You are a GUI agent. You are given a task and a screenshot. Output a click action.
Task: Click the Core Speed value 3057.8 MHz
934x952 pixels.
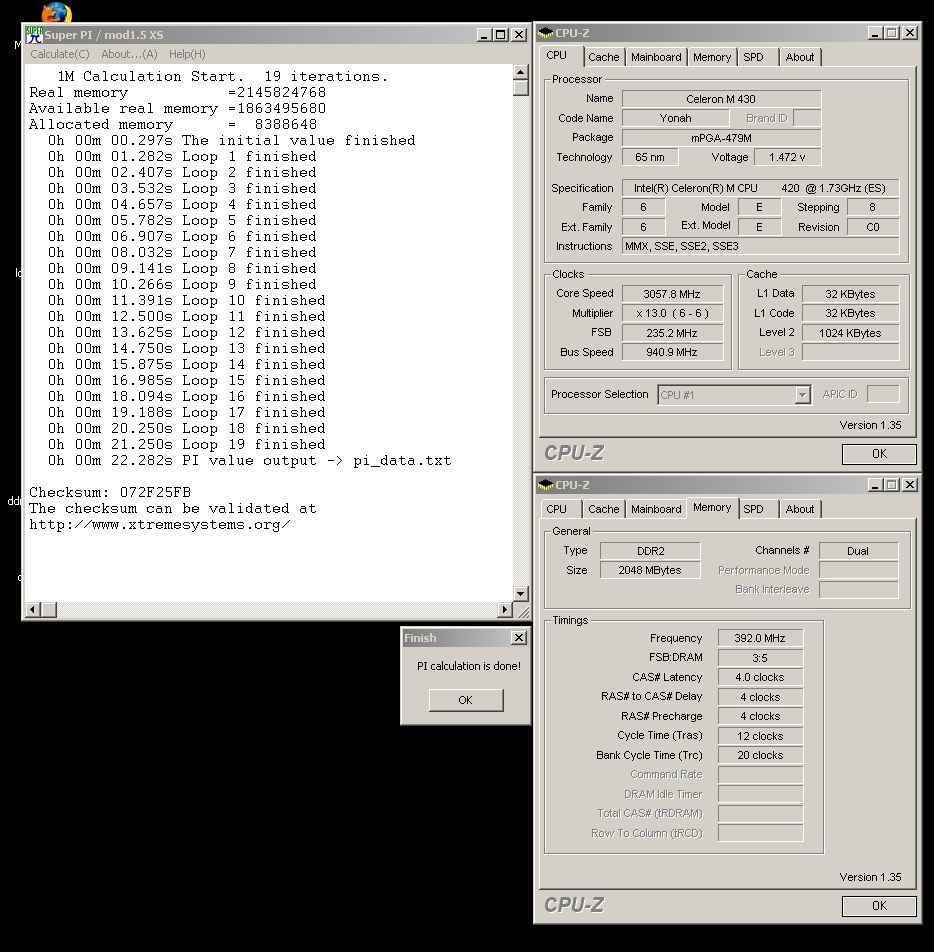click(672, 294)
